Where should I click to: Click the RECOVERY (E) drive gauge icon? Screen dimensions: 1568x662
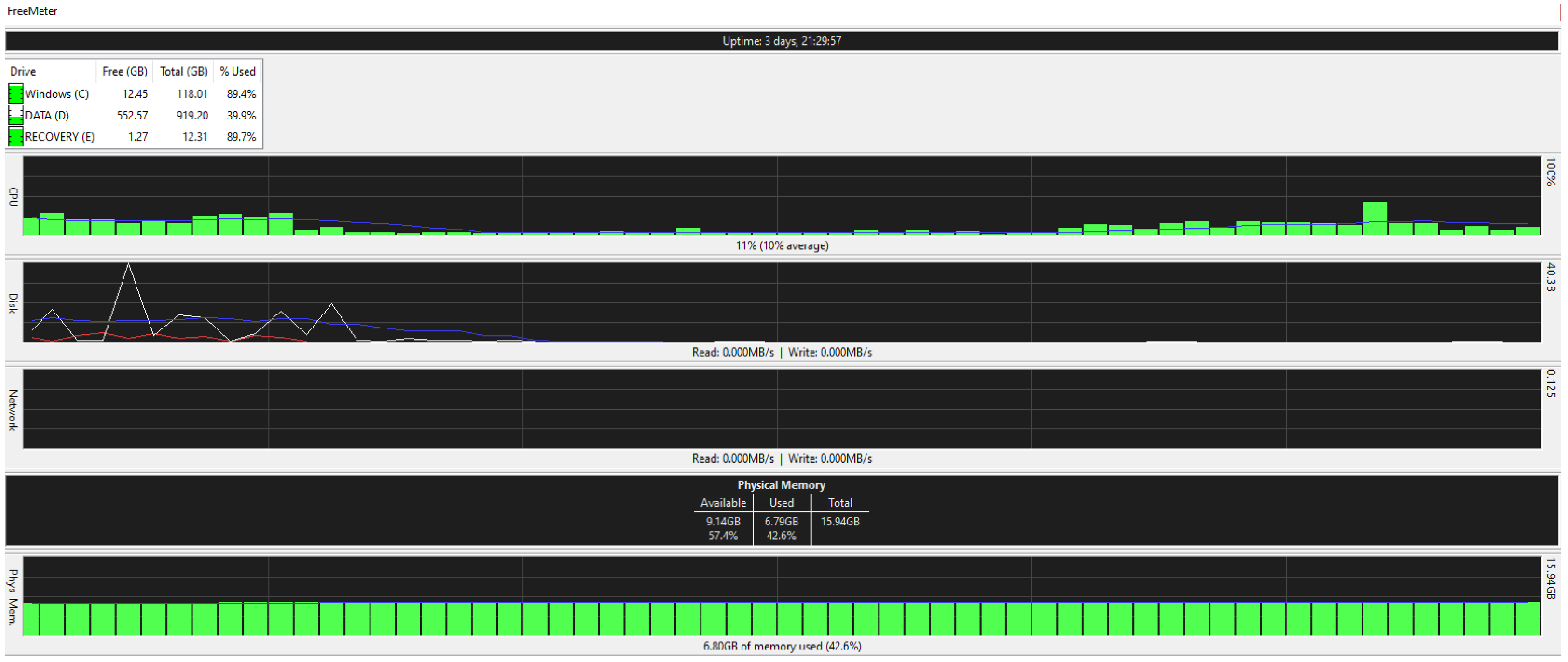[x=16, y=136]
